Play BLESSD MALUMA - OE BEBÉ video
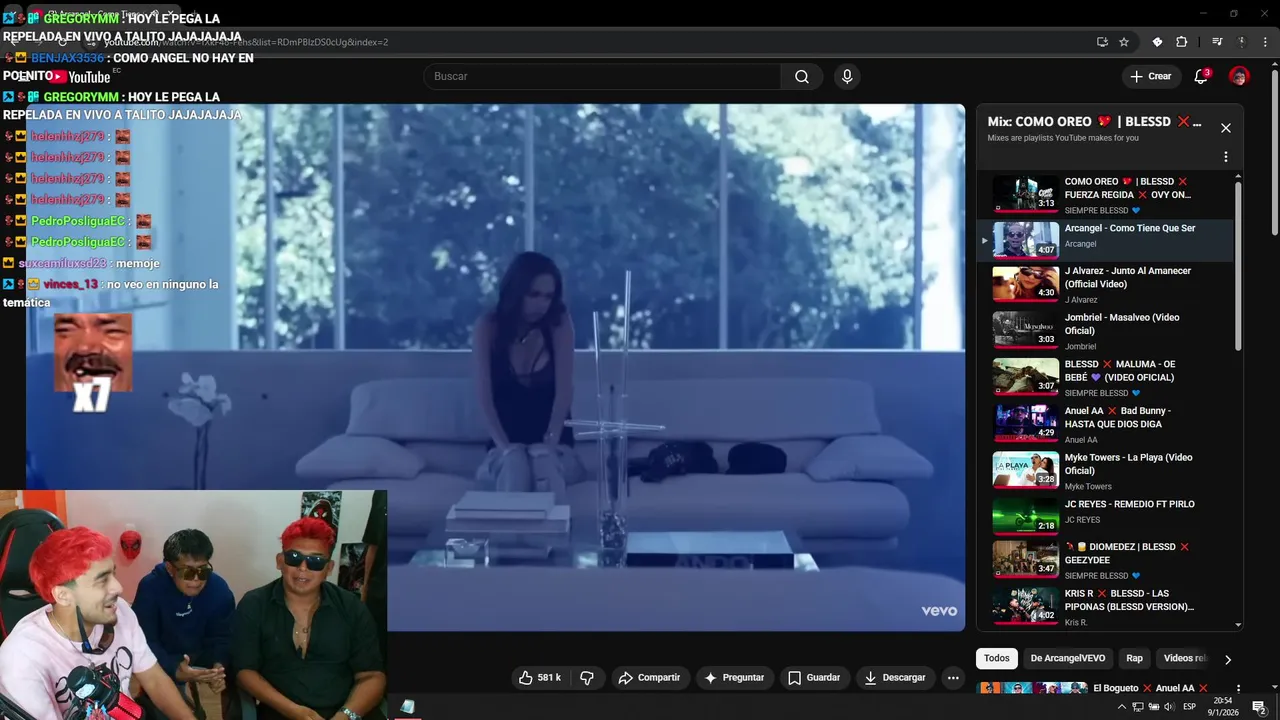Image resolution: width=1280 pixels, height=720 pixels. click(x=1107, y=378)
